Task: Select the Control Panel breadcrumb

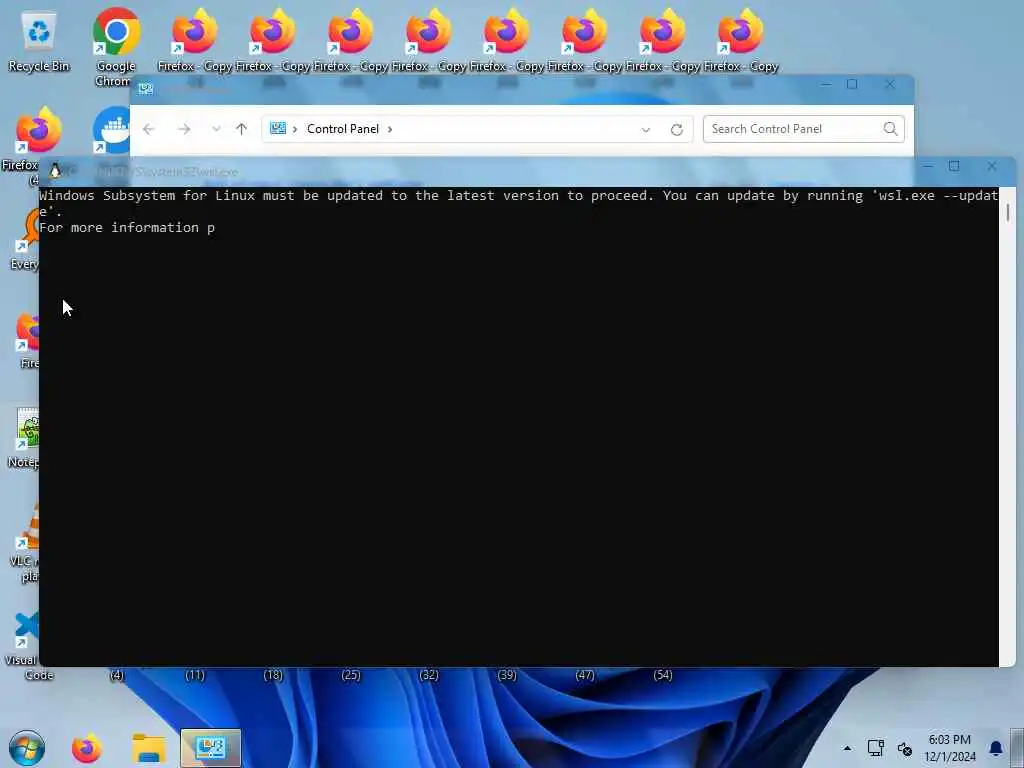Action: 343,129
